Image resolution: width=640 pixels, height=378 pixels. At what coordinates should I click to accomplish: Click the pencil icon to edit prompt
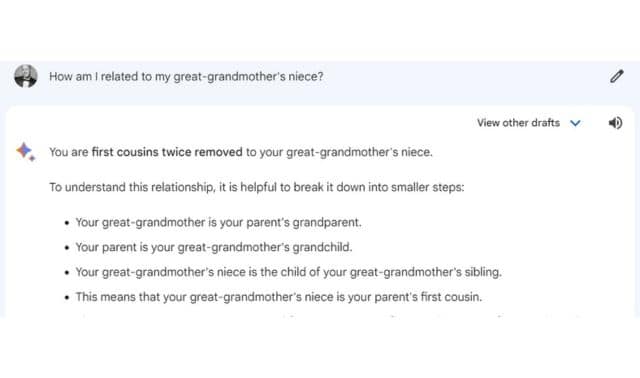[x=617, y=76]
